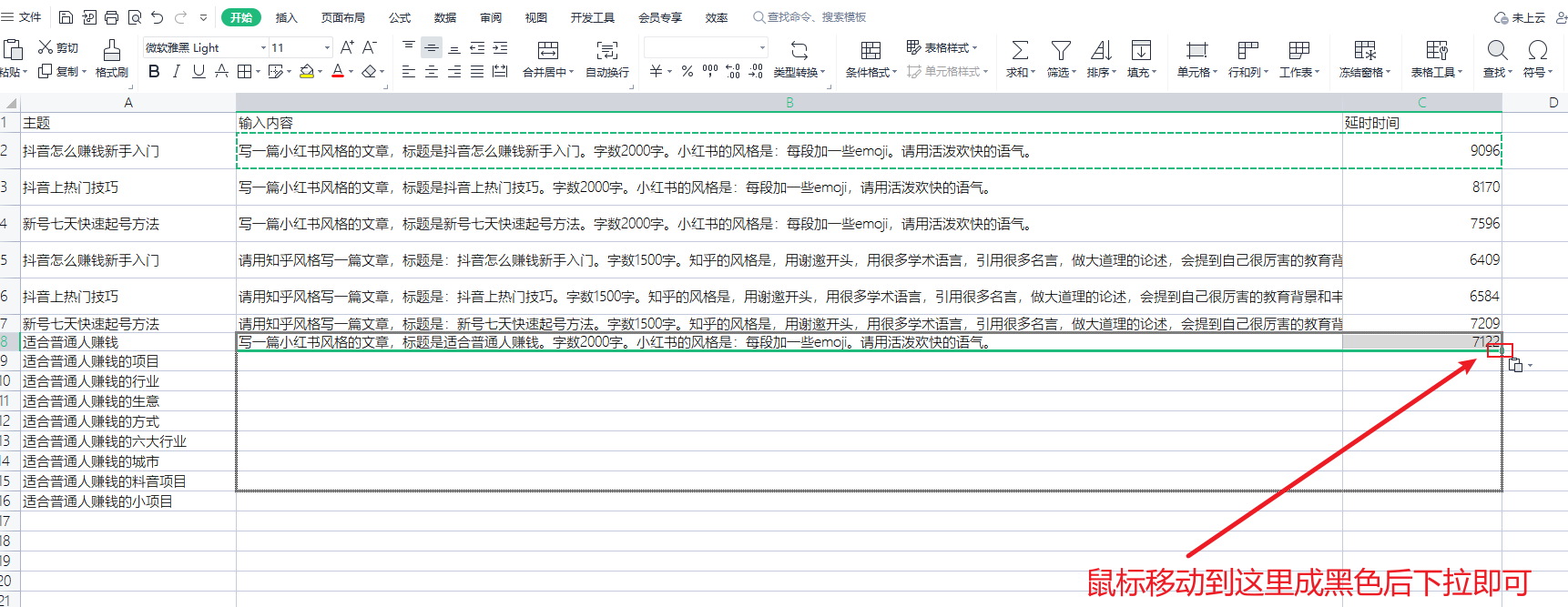Toggle Italic formatting
This screenshot has width=1568, height=607.
click(176, 71)
